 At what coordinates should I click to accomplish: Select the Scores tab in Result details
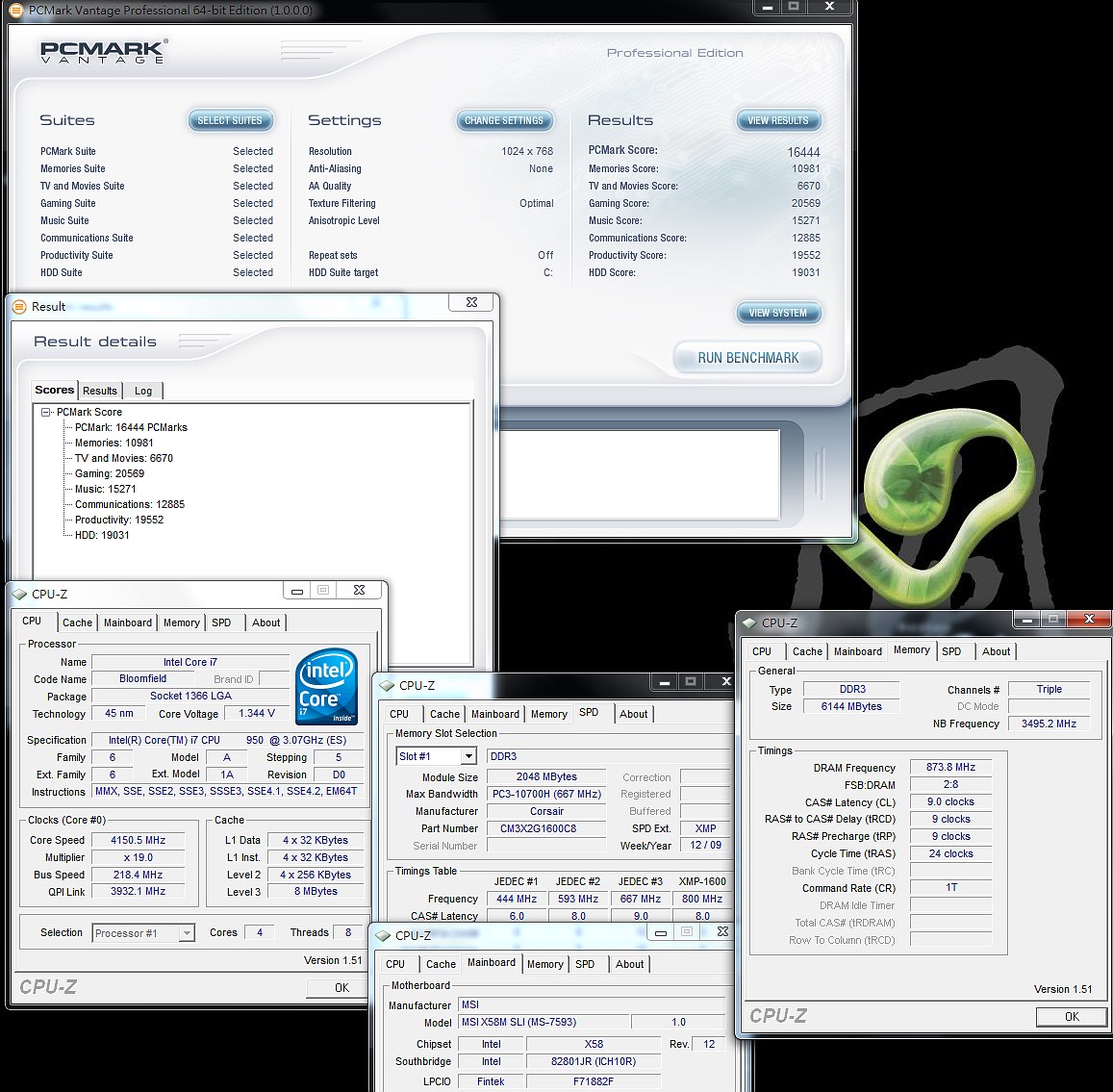55,390
